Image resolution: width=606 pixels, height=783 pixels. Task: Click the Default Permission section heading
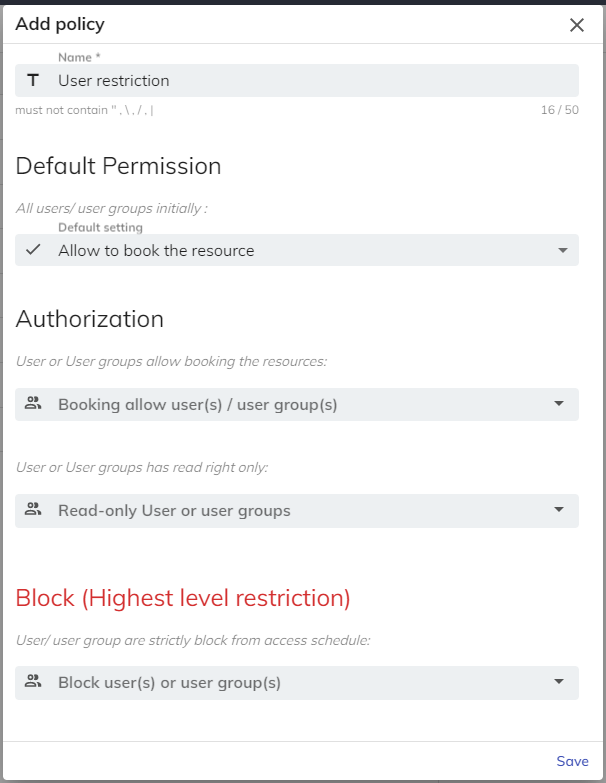(118, 166)
